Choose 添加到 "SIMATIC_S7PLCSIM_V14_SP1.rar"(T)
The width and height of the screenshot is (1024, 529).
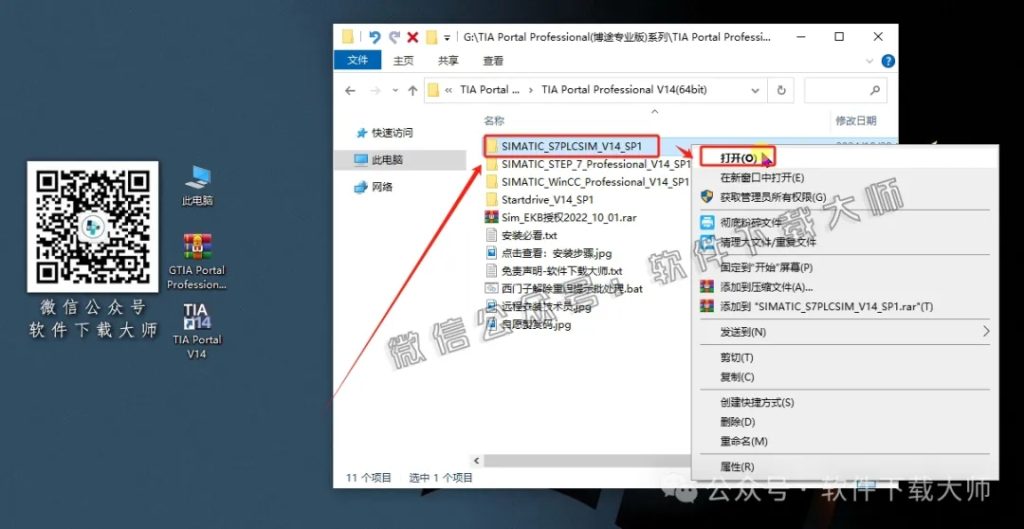click(x=826, y=306)
